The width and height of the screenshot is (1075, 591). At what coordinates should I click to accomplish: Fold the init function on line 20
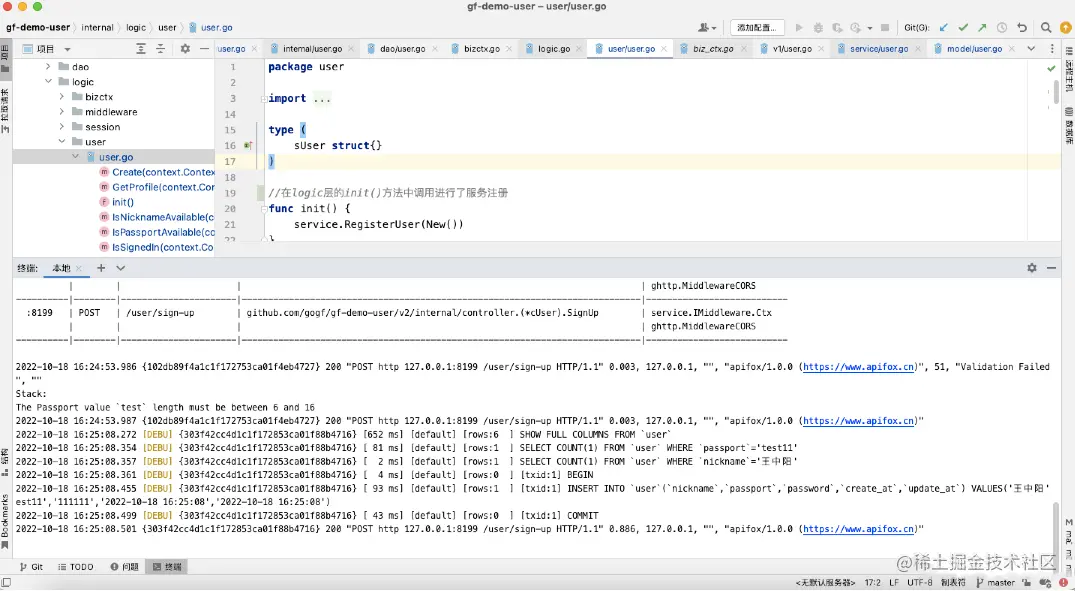coord(264,208)
